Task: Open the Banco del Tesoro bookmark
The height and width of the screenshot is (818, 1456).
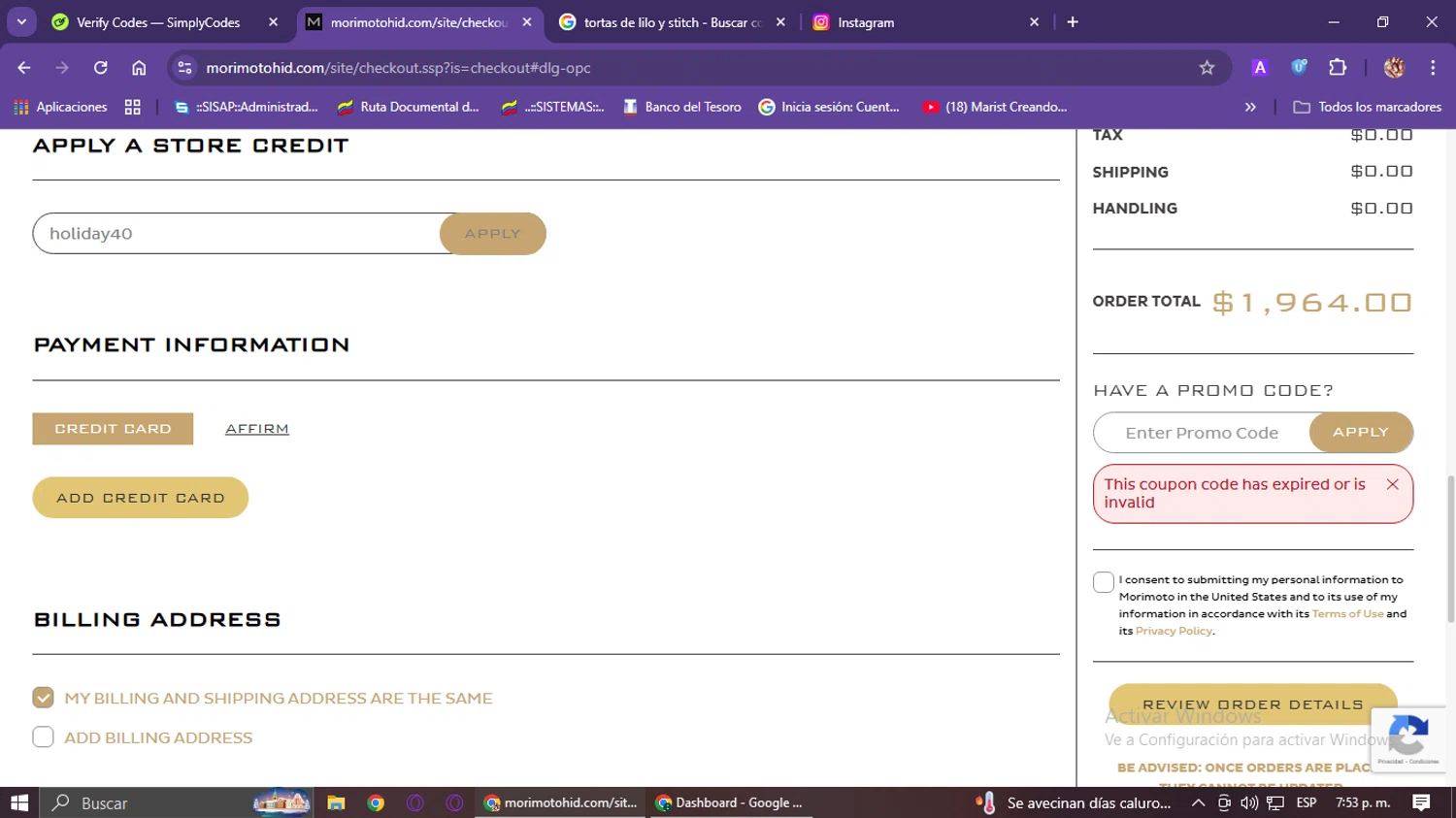Action: click(x=681, y=107)
